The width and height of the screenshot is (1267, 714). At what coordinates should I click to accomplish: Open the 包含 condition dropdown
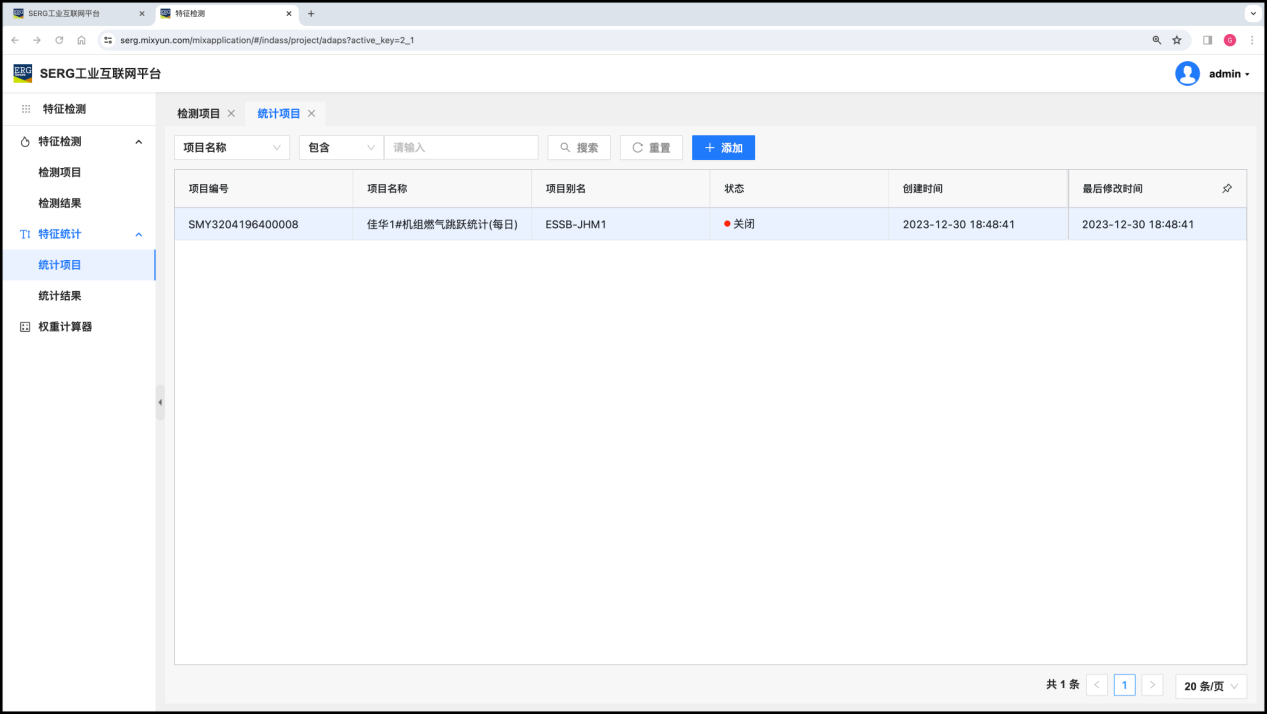tap(341, 148)
